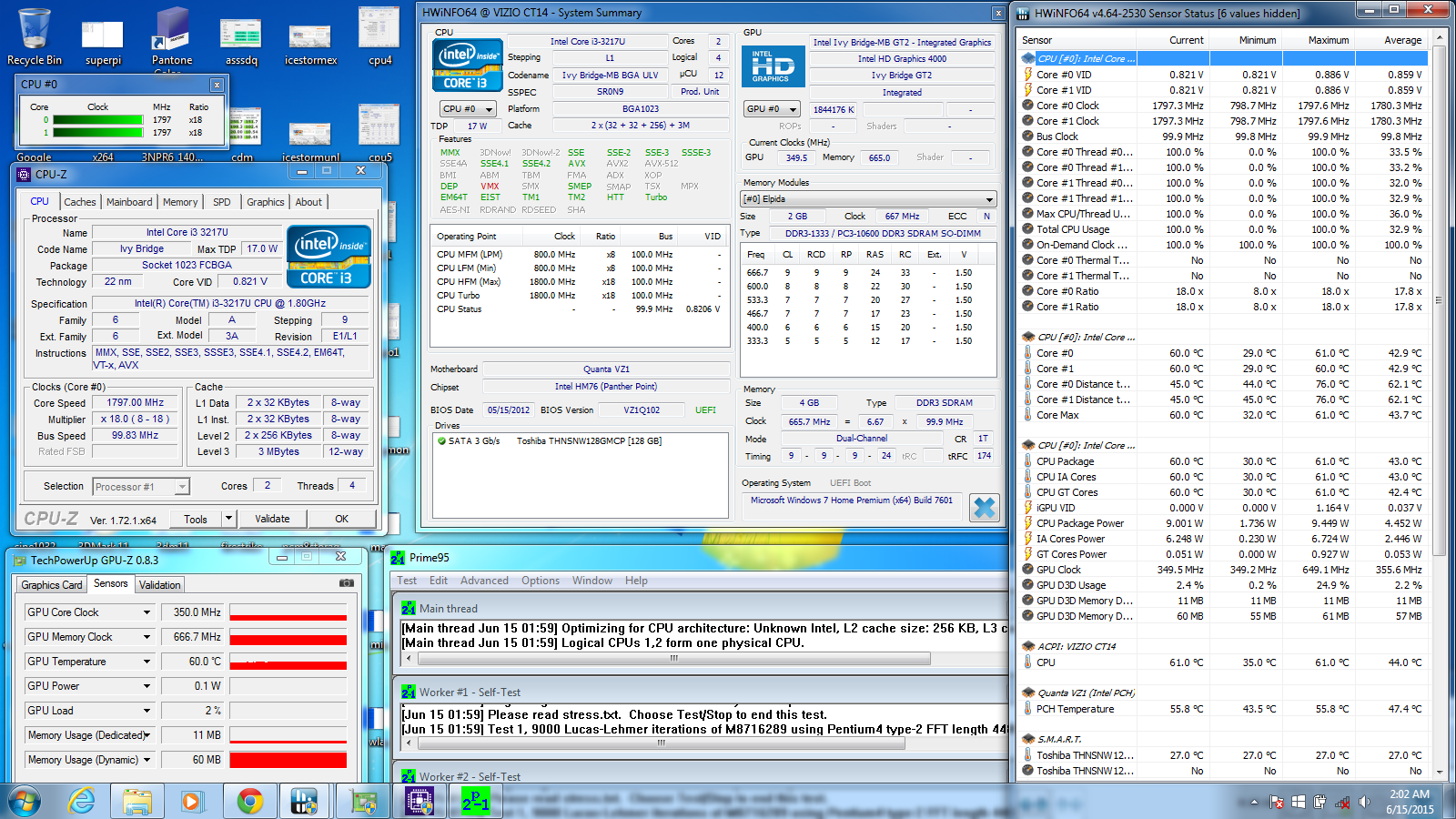Click the Get Windows 10 tray icon

pos(1299,802)
